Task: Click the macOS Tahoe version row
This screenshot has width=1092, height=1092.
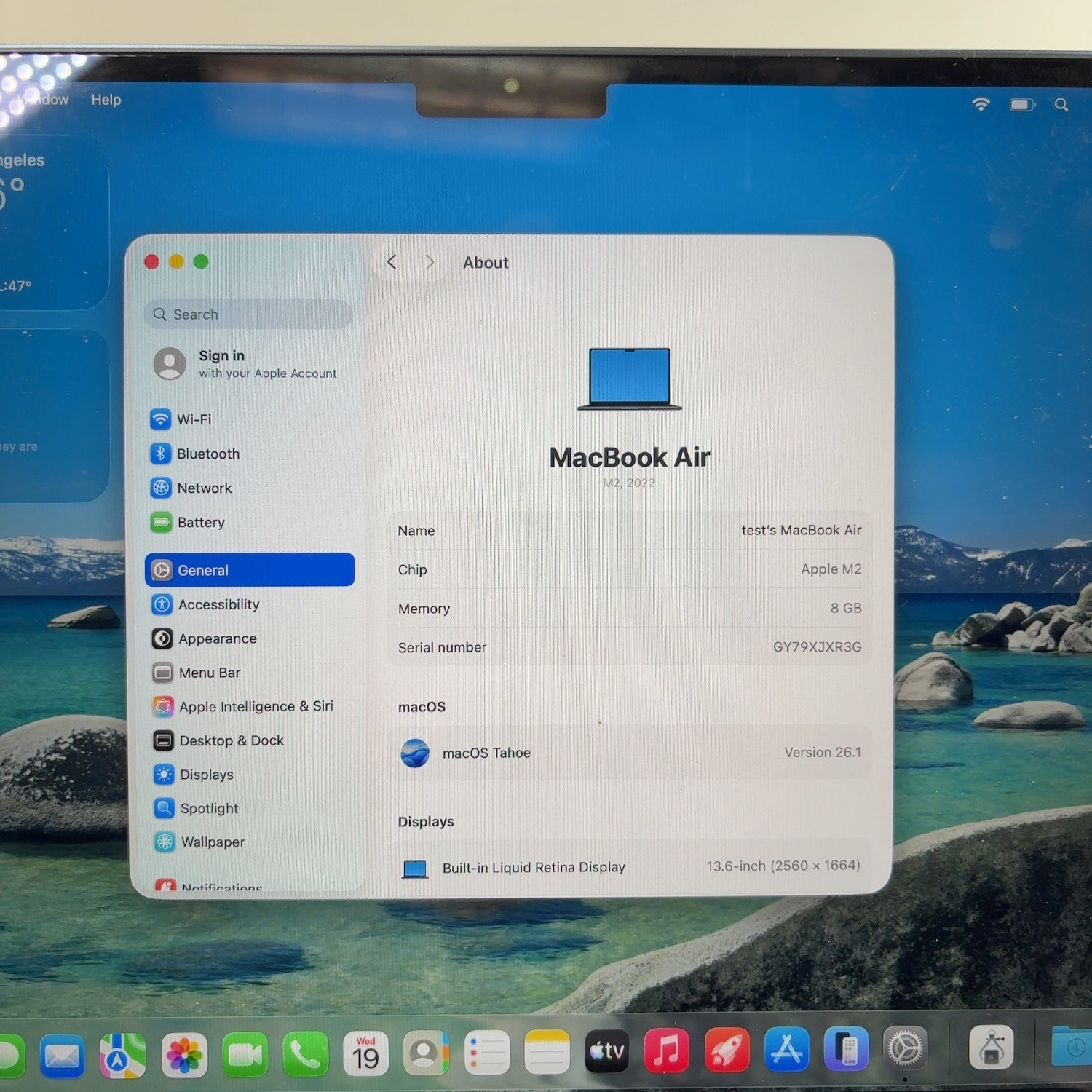Action: 630,753
